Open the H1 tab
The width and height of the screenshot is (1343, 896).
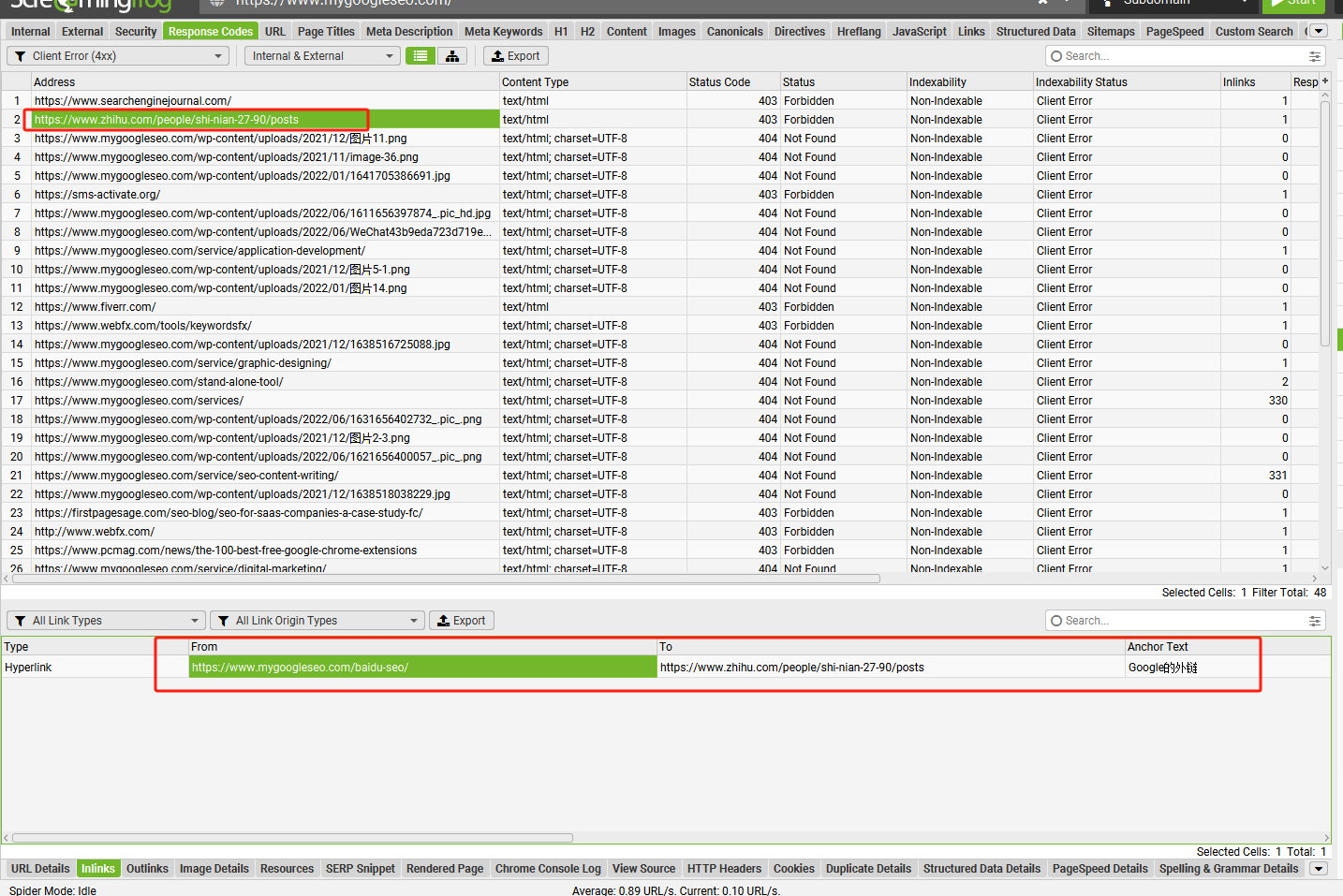(561, 31)
